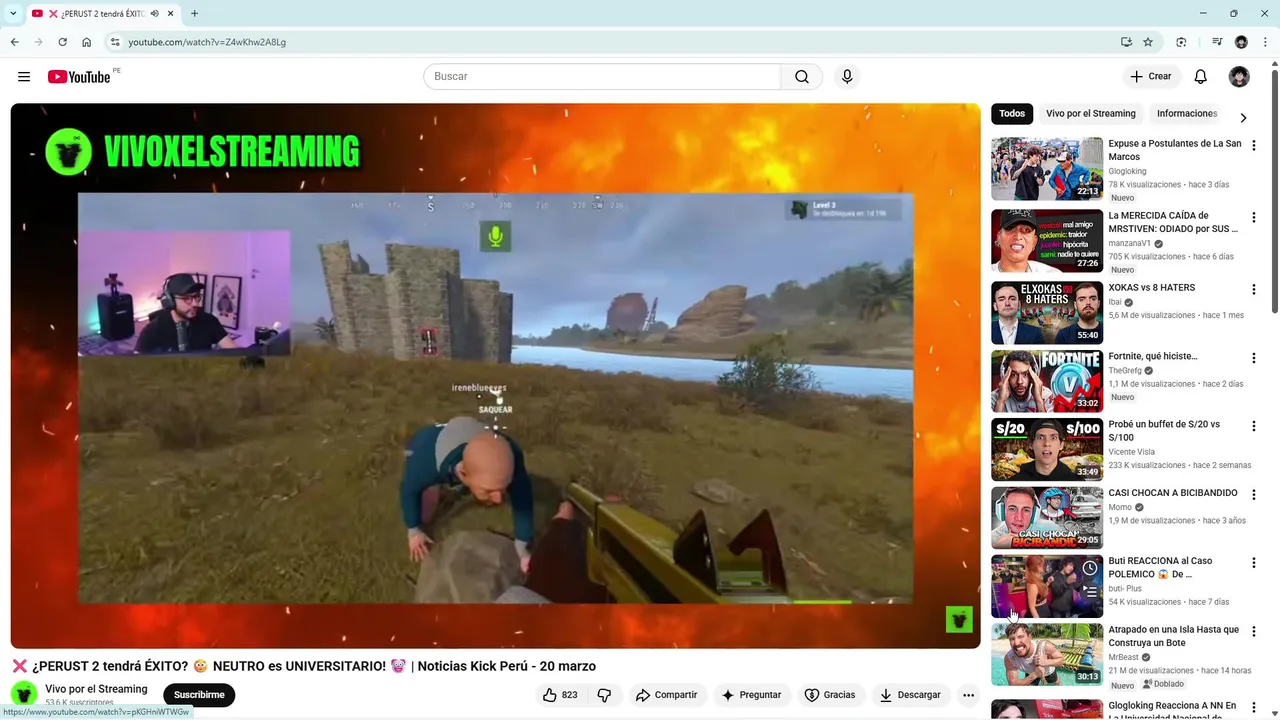This screenshot has height=720, width=1280.
Task: Open the Vivo por el Streaming channel name
Action: coord(96,689)
